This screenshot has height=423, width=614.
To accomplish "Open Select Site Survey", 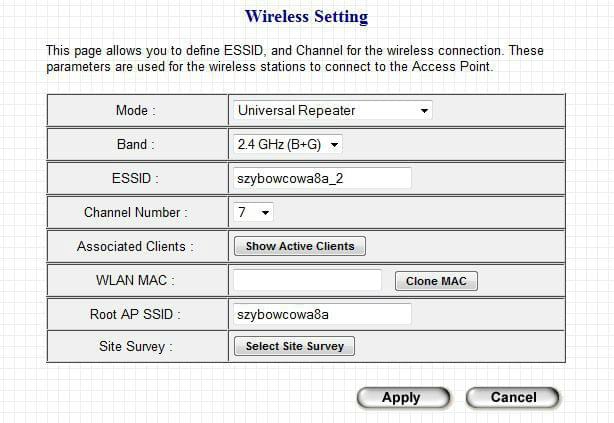I will click(294, 346).
